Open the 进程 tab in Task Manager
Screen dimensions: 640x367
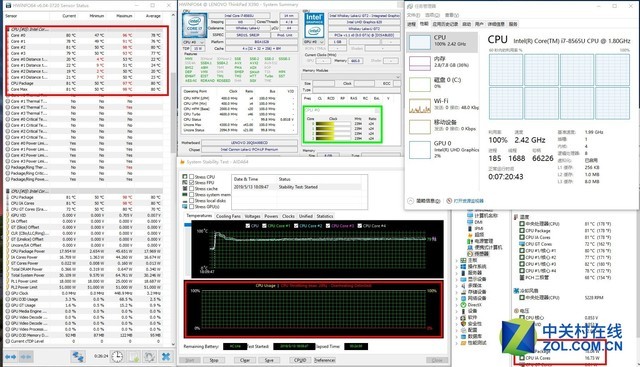pyautogui.click(x=411, y=24)
